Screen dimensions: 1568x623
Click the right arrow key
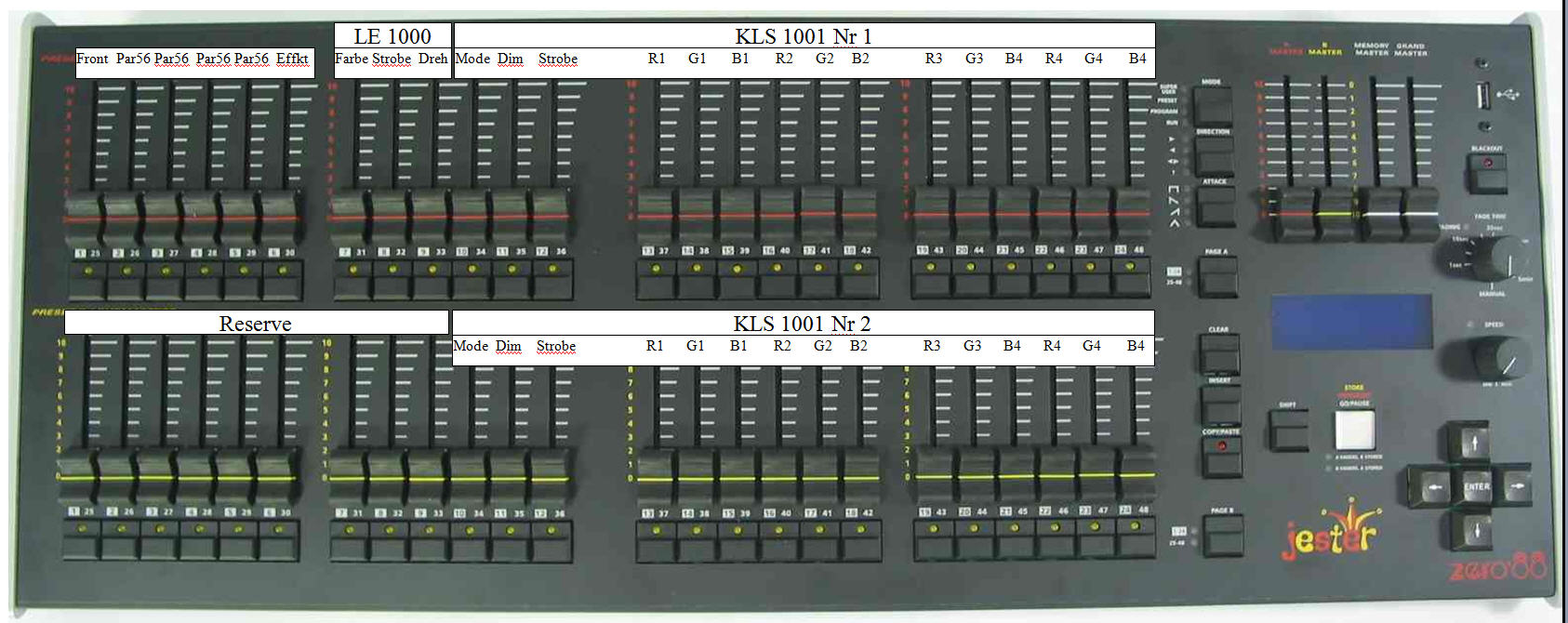(x=1515, y=485)
